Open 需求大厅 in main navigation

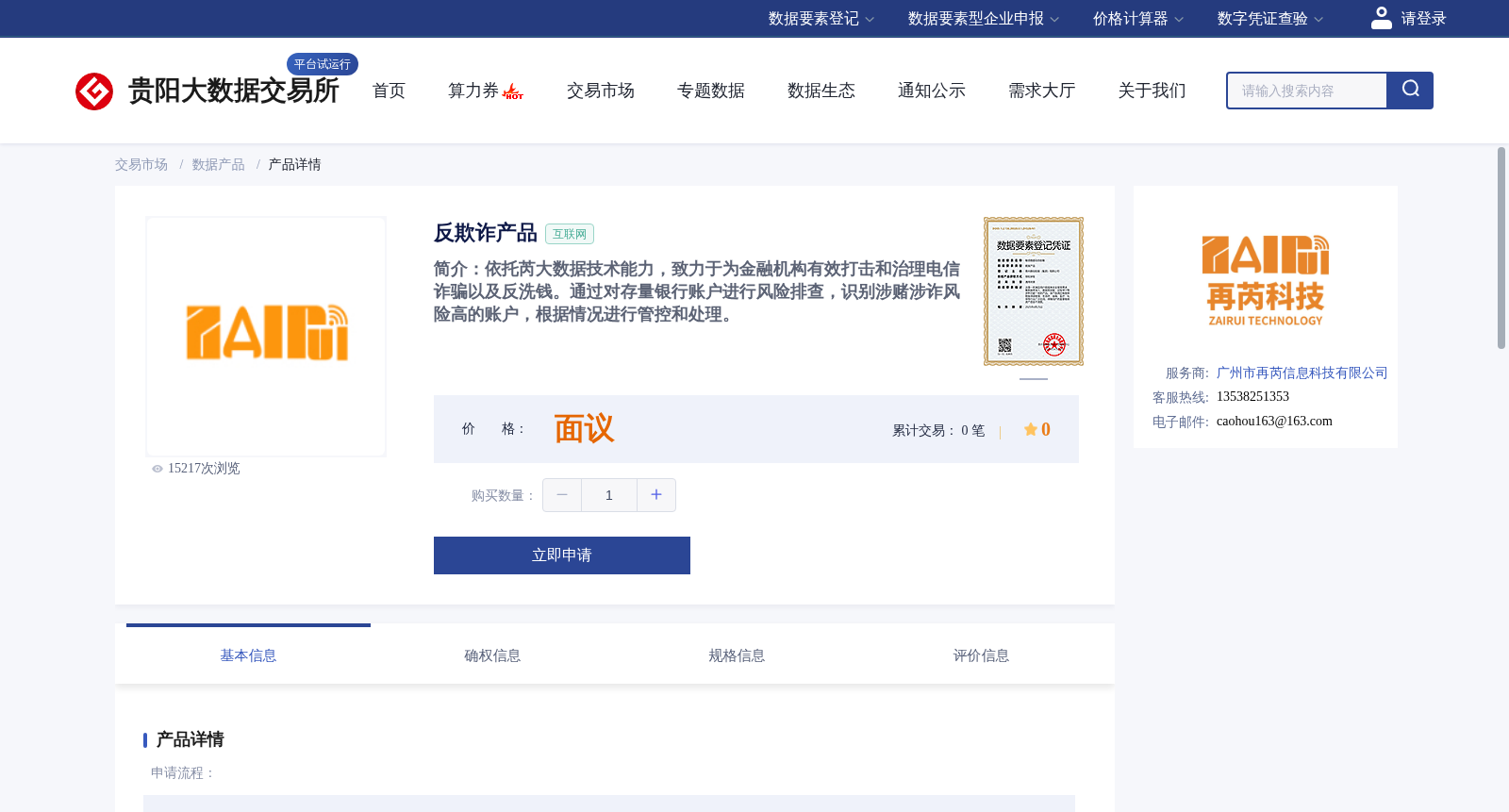point(1042,91)
